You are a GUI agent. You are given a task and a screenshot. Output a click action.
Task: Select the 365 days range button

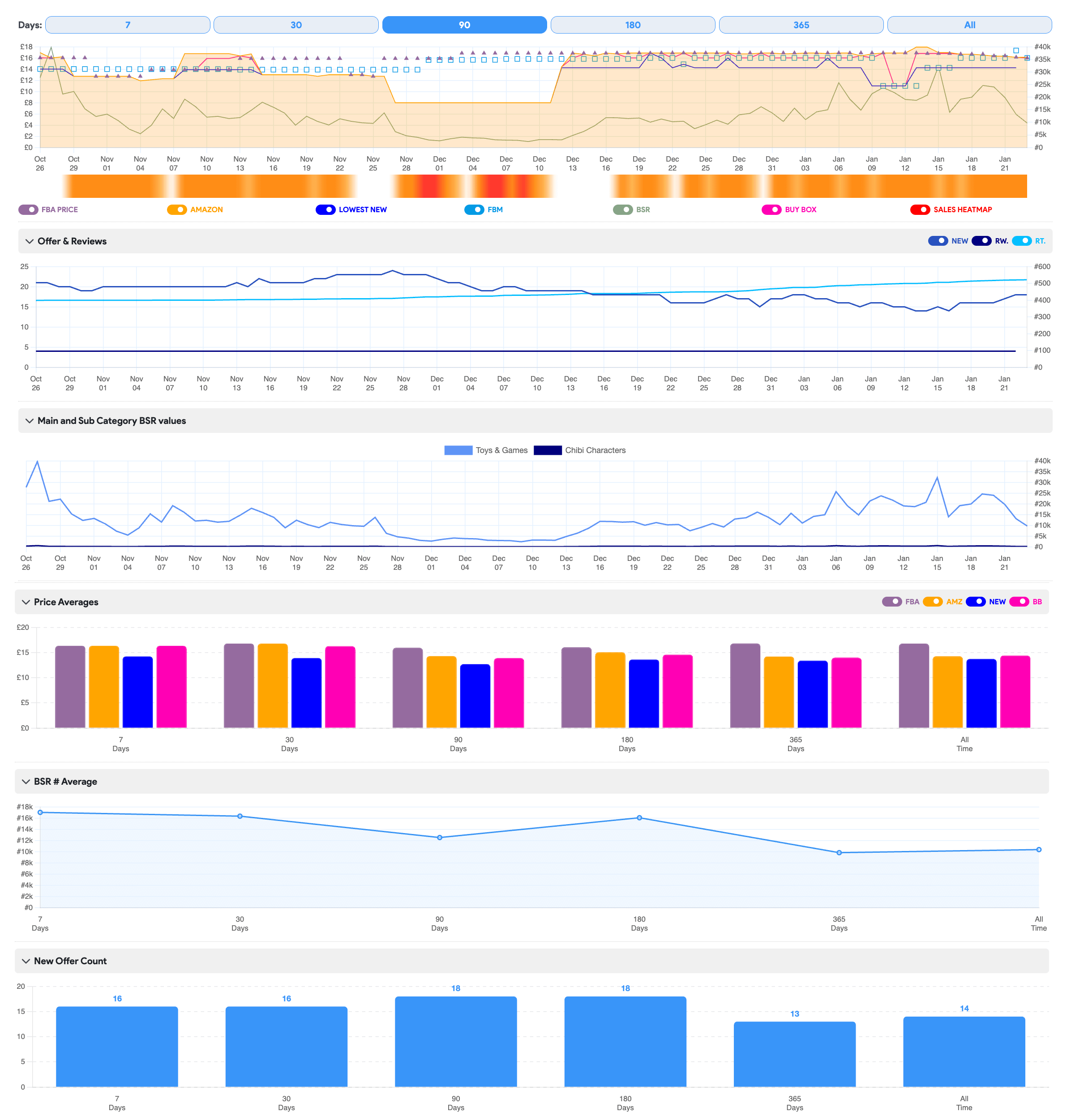coord(801,25)
